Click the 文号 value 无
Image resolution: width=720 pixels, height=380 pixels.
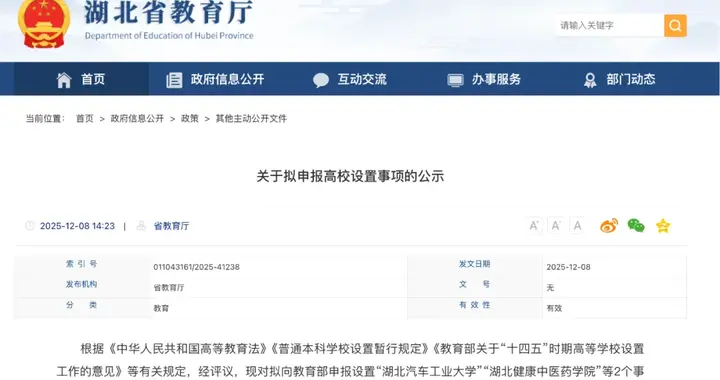550,288
